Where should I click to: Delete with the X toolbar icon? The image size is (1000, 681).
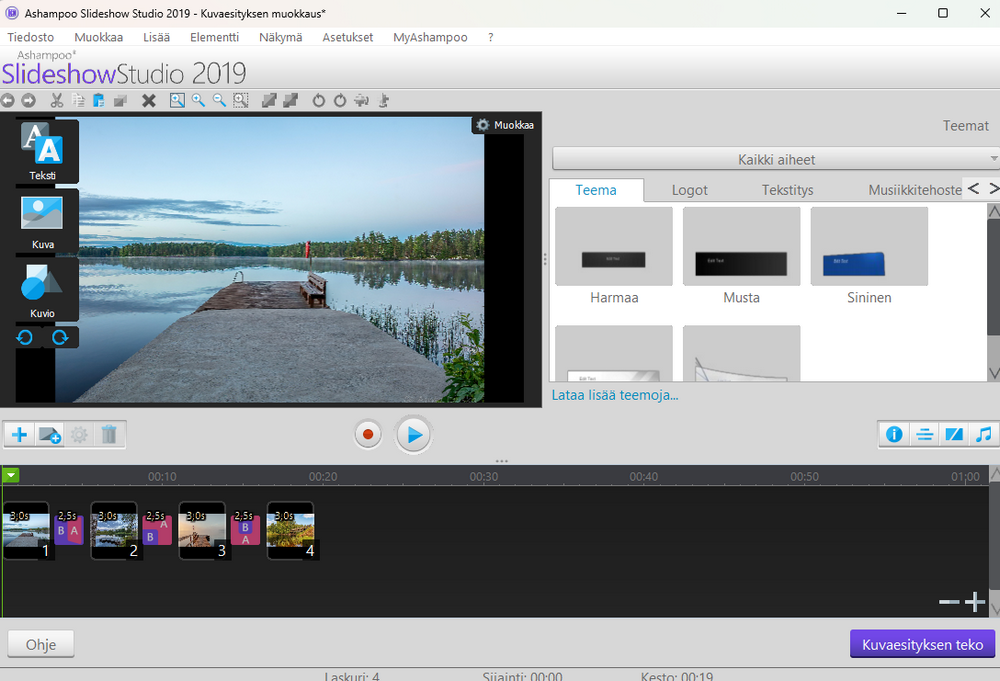(149, 101)
